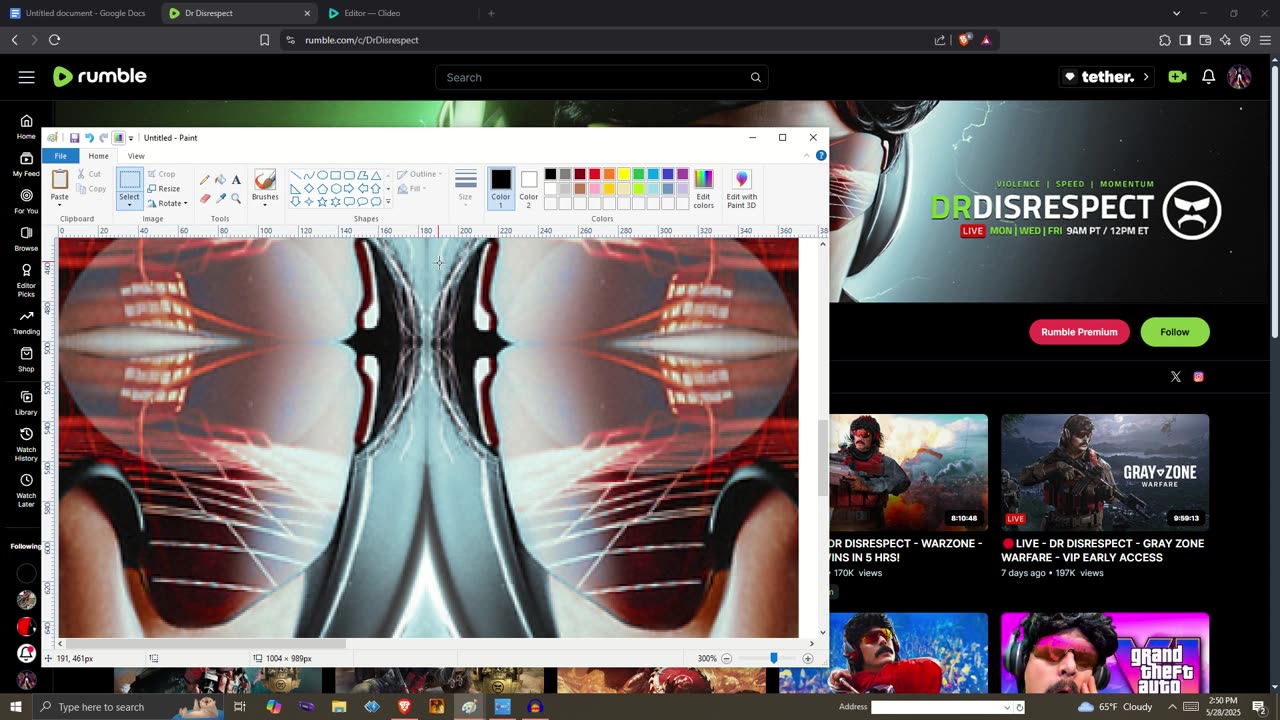Click the Rumble go-live camera icon
The height and width of the screenshot is (720, 1280).
[1177, 77]
